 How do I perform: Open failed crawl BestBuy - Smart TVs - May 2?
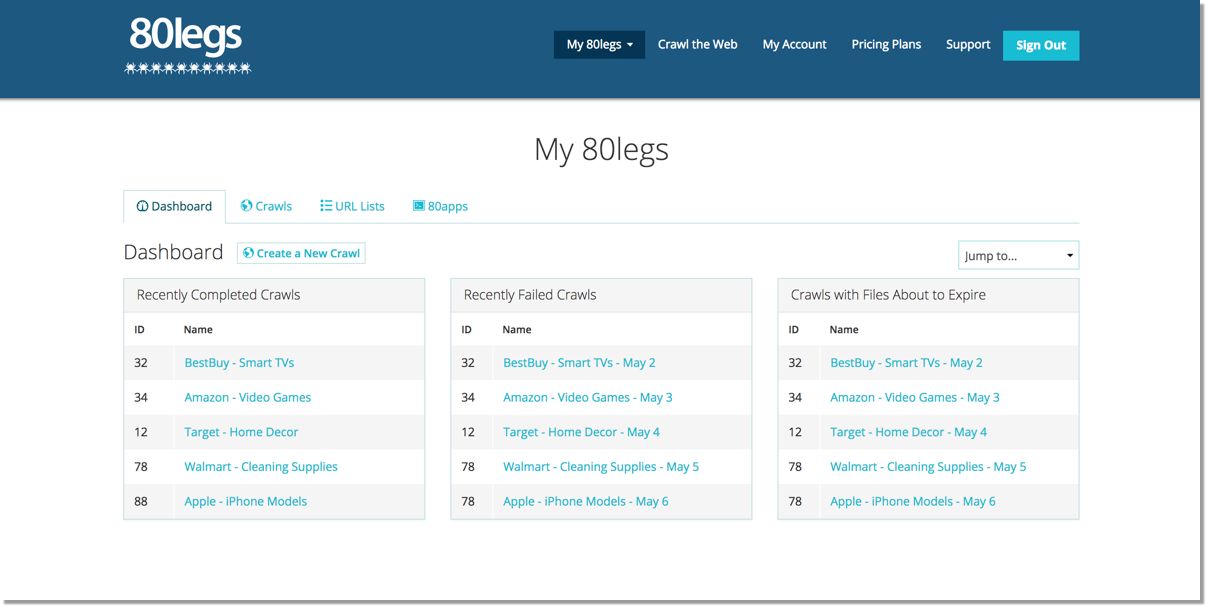tap(579, 363)
